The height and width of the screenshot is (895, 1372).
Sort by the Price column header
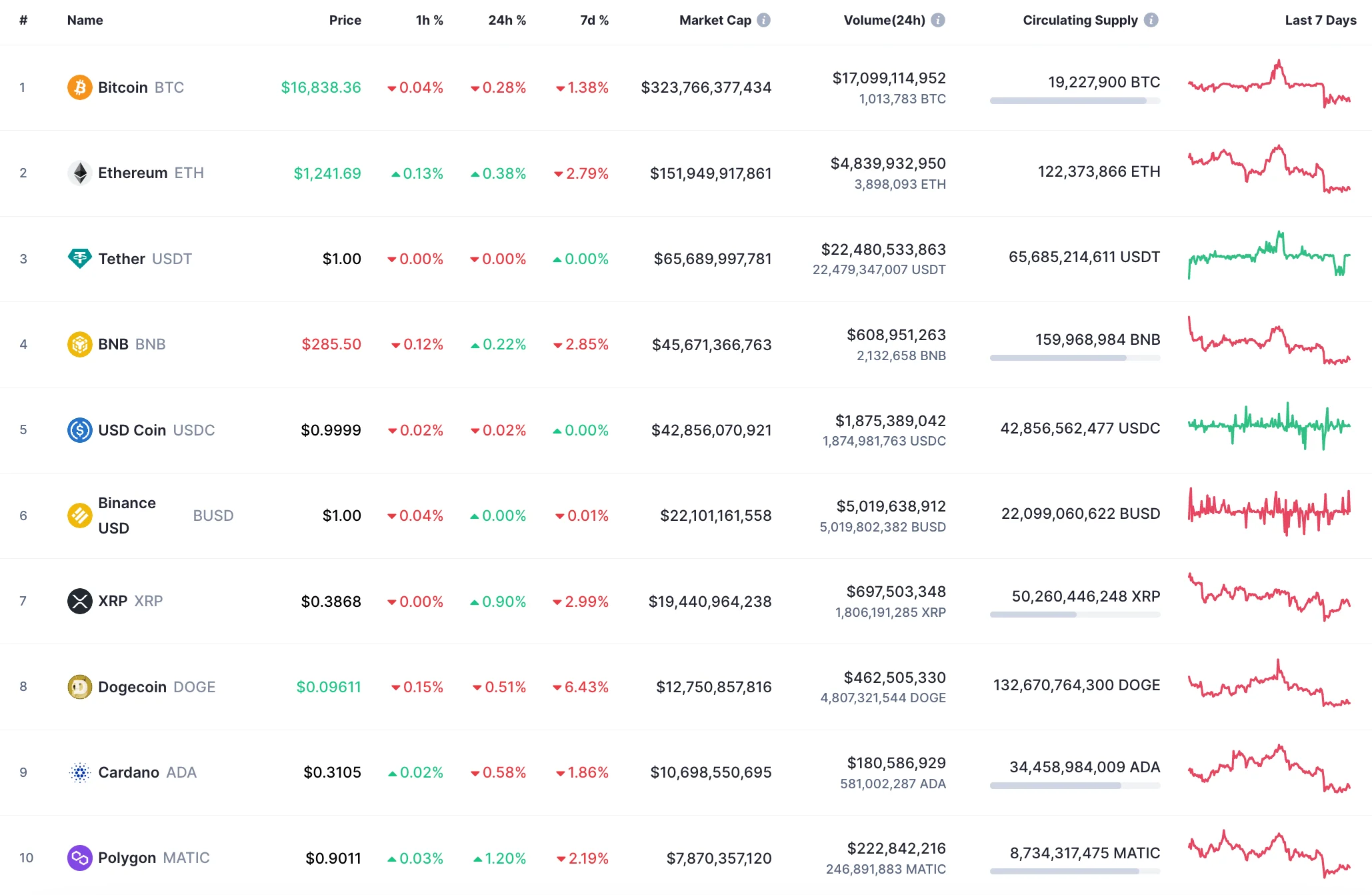click(x=345, y=20)
